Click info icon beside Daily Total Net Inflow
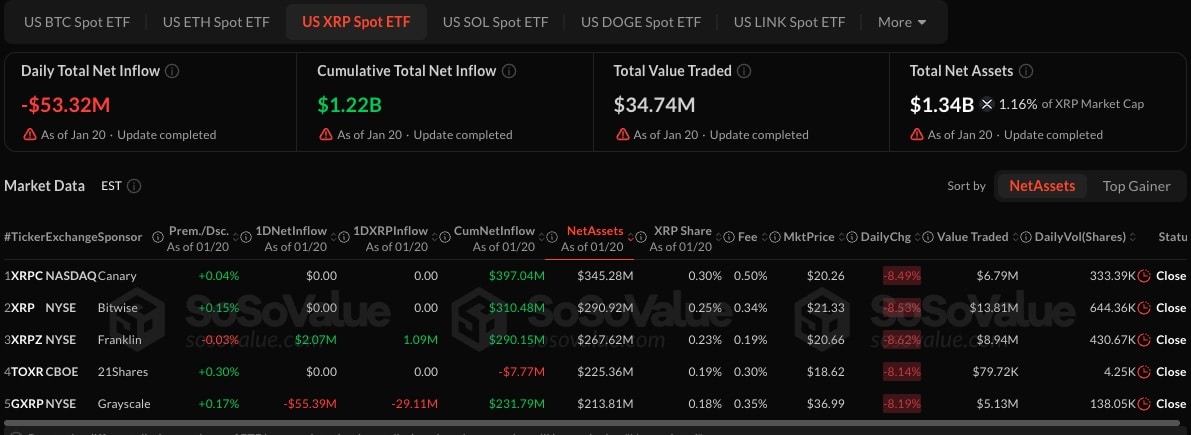The width and height of the screenshot is (1191, 435). pos(172,72)
